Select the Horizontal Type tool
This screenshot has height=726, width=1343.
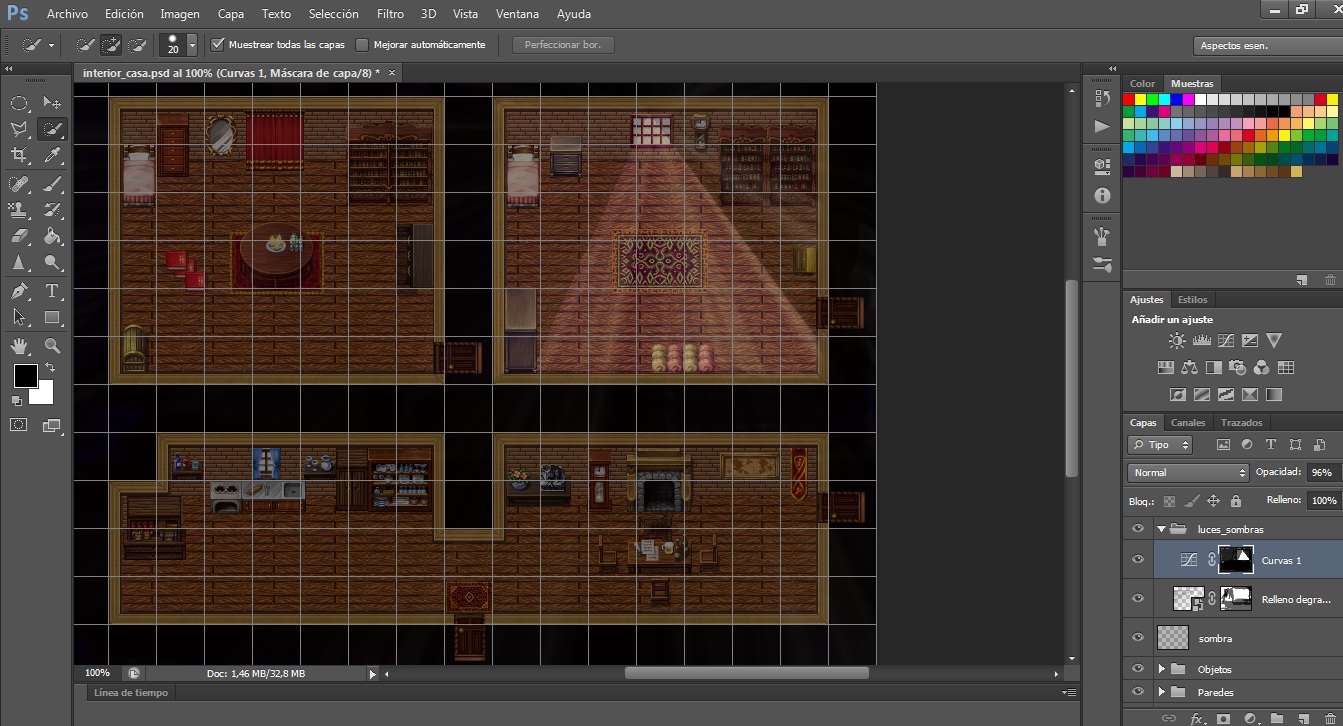coord(53,291)
